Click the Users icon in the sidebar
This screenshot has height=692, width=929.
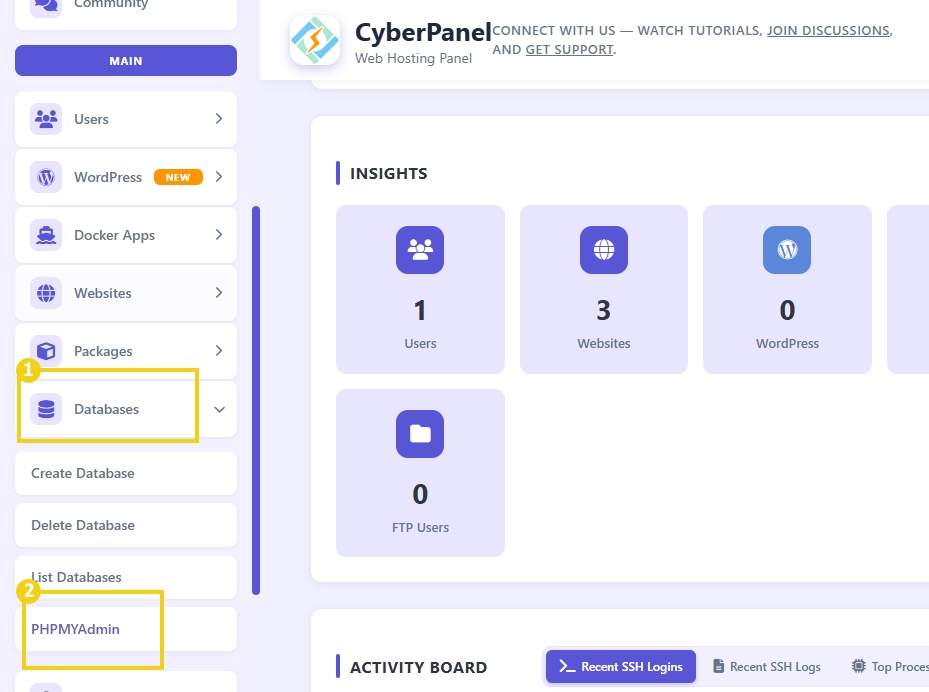coord(45,118)
